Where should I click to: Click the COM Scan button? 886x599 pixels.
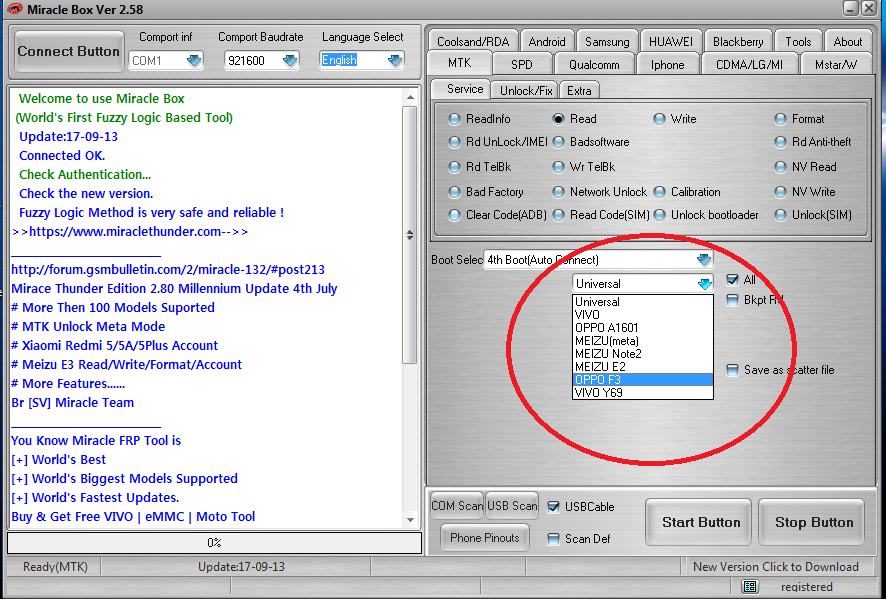click(457, 506)
